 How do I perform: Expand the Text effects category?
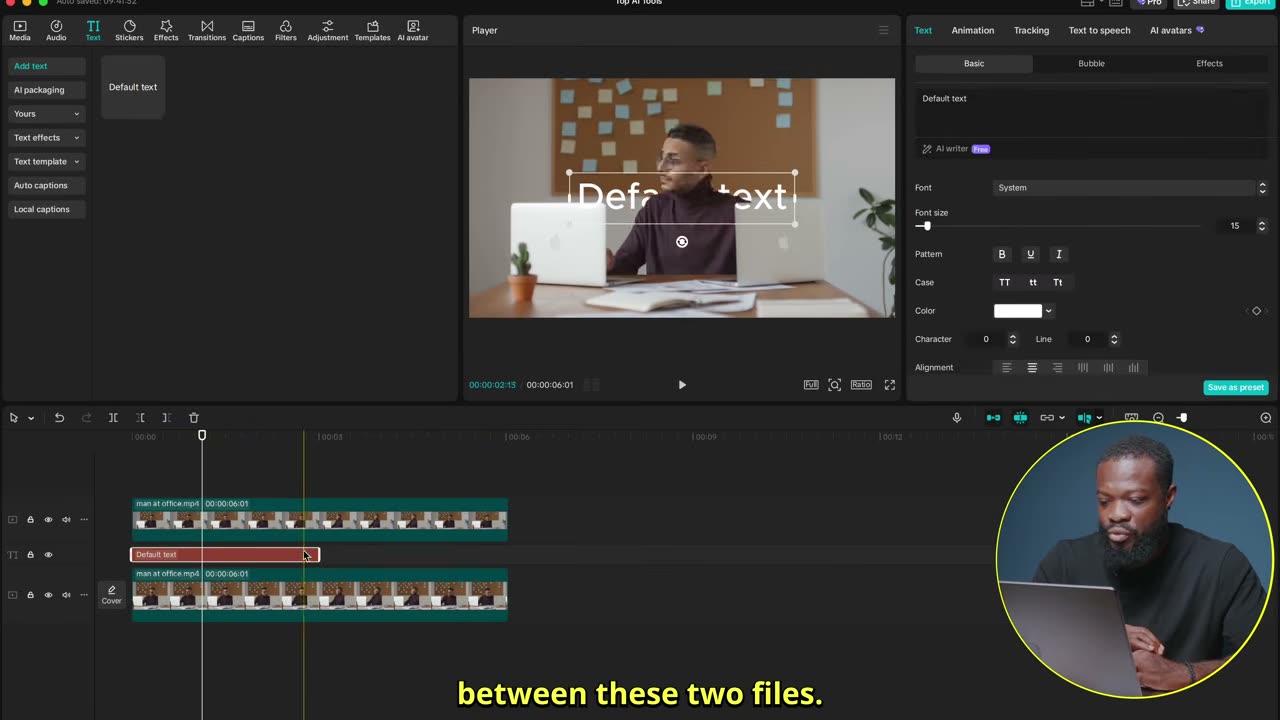(47, 138)
